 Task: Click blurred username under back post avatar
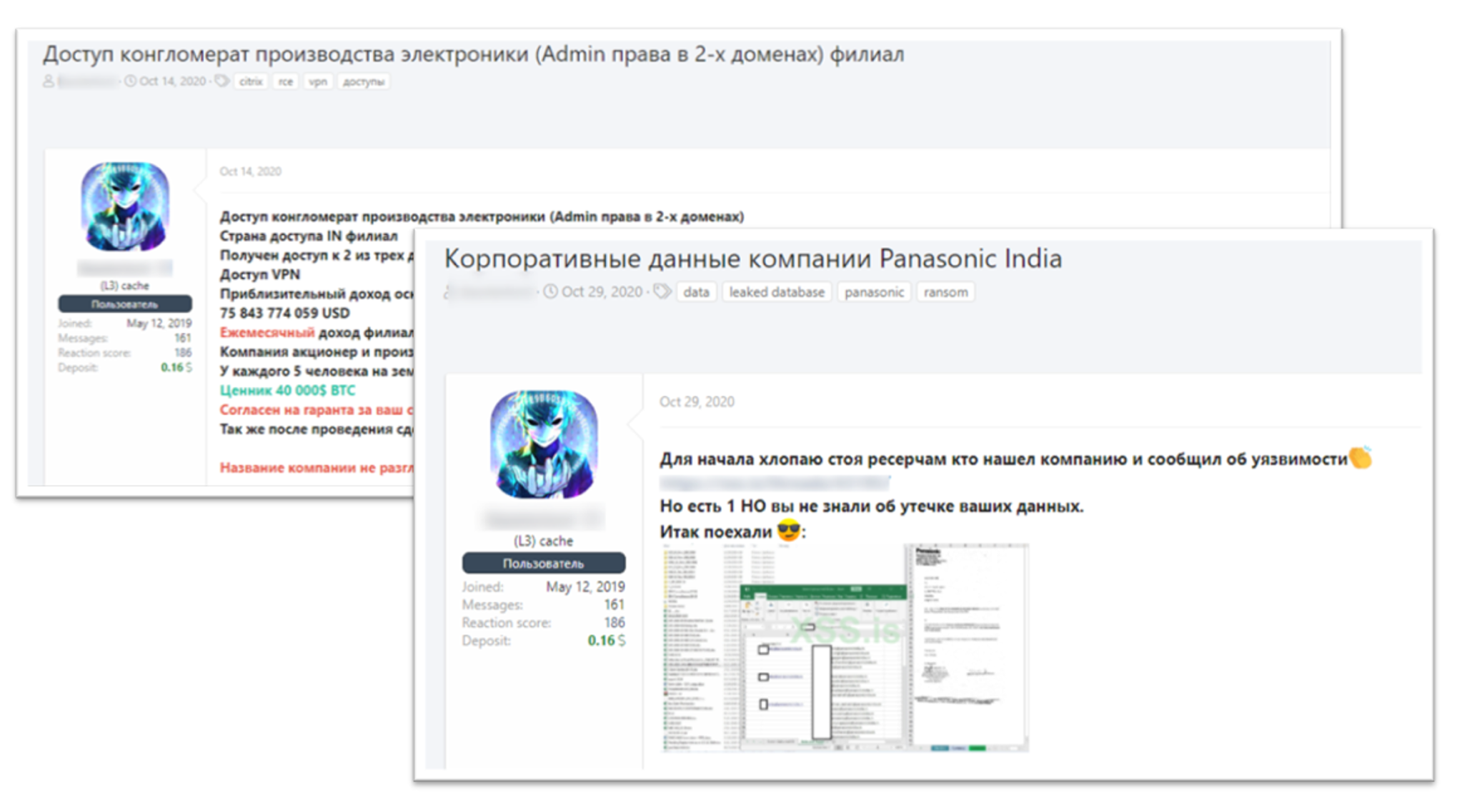[x=125, y=269]
